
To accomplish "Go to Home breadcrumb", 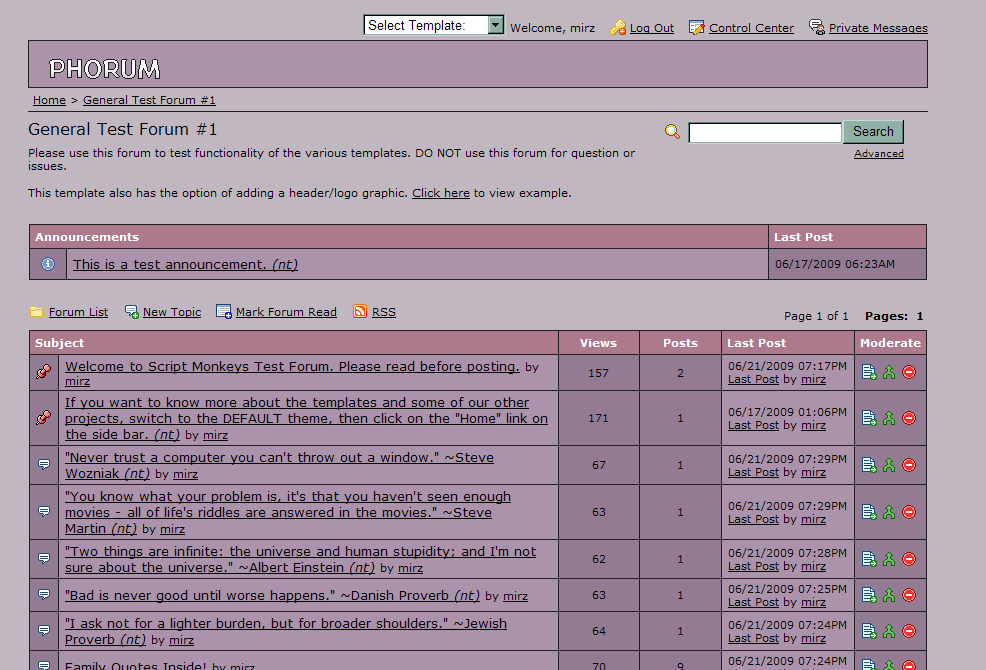I will [x=49, y=100].
